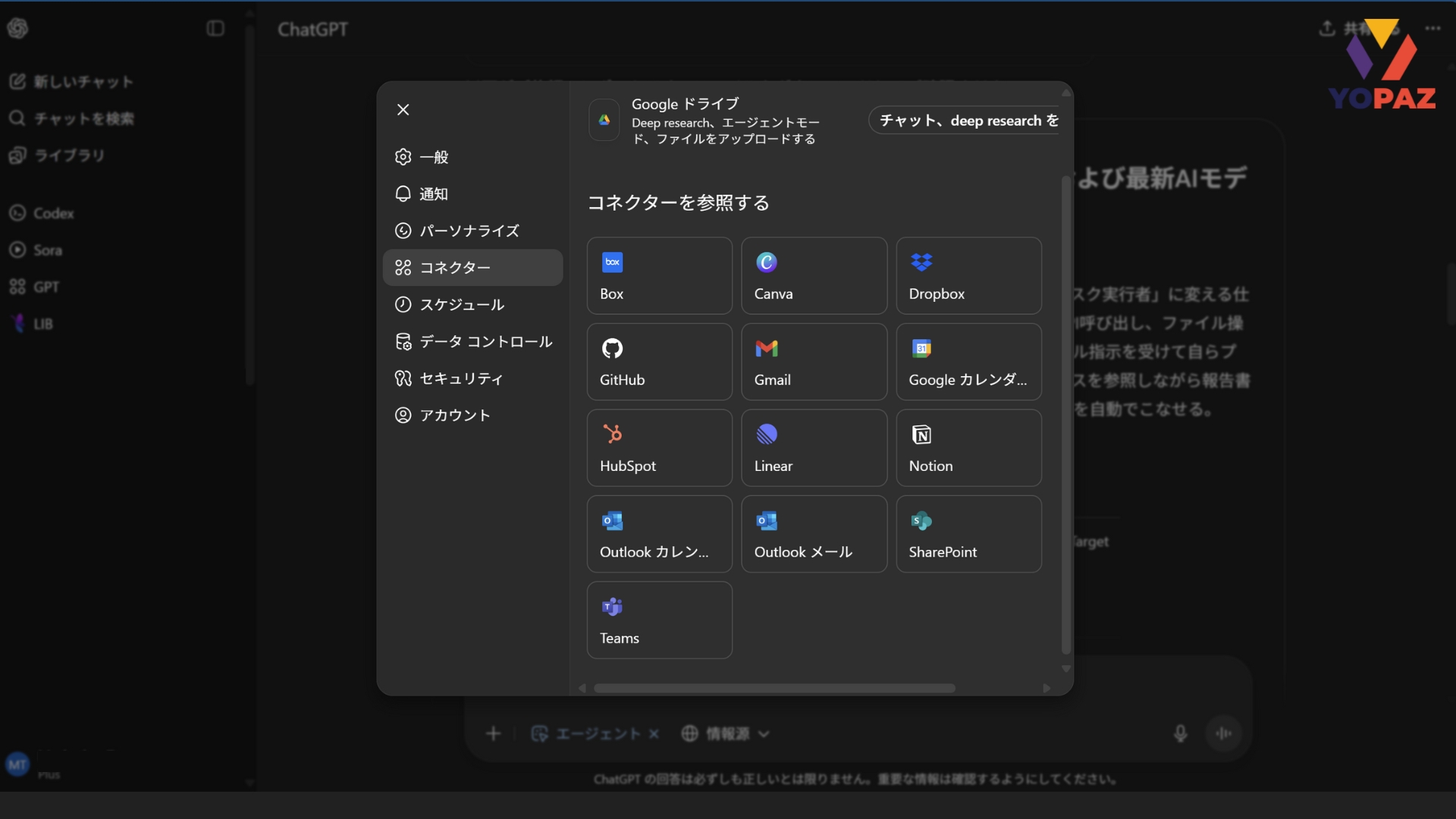1456x819 pixels.
Task: Open Sora in the sidebar
Action: (36, 250)
